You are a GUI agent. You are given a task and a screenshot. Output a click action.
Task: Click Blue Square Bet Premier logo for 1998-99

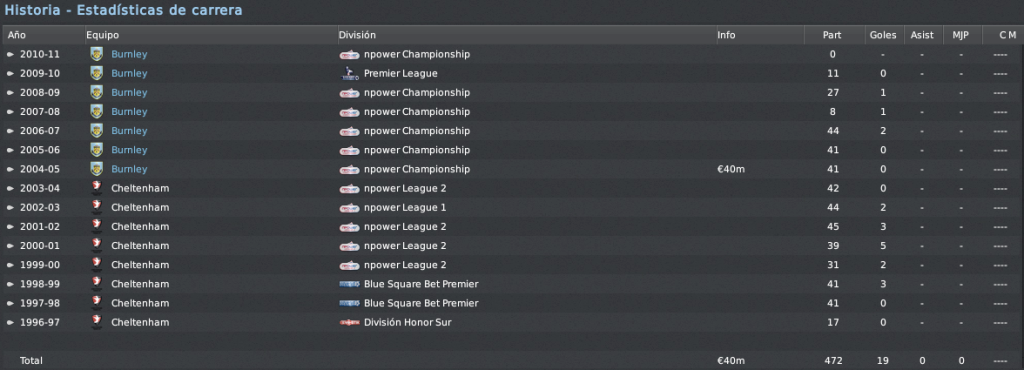pos(349,284)
